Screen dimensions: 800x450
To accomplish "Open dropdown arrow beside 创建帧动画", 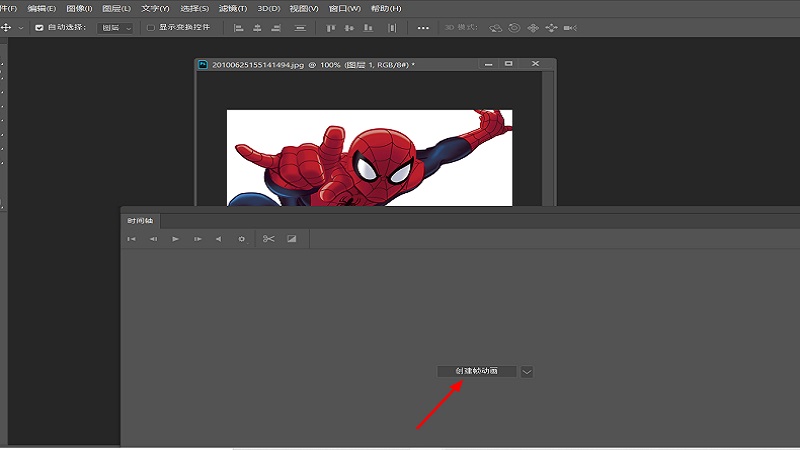I will 527,372.
